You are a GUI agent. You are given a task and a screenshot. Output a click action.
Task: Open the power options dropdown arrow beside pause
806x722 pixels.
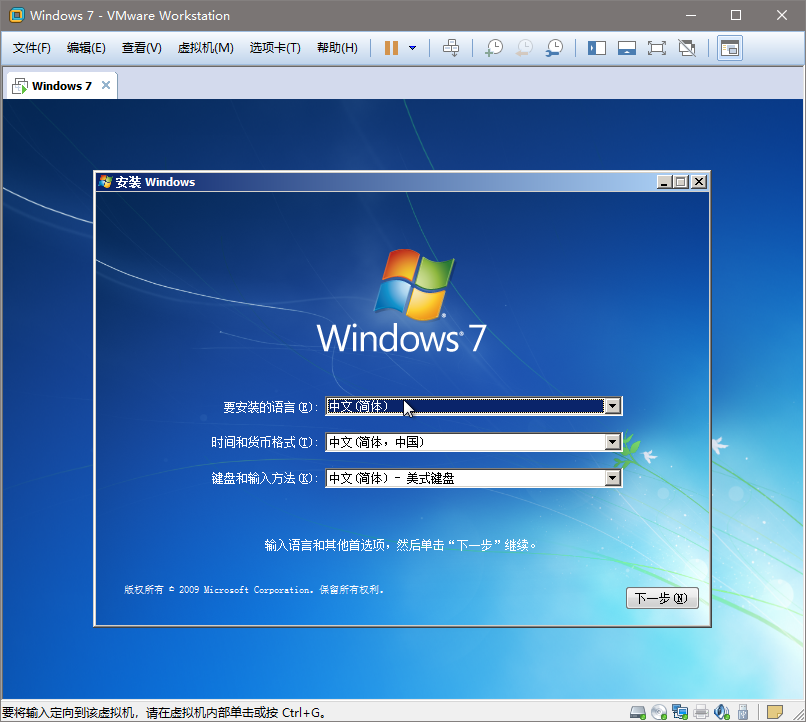[x=412, y=48]
